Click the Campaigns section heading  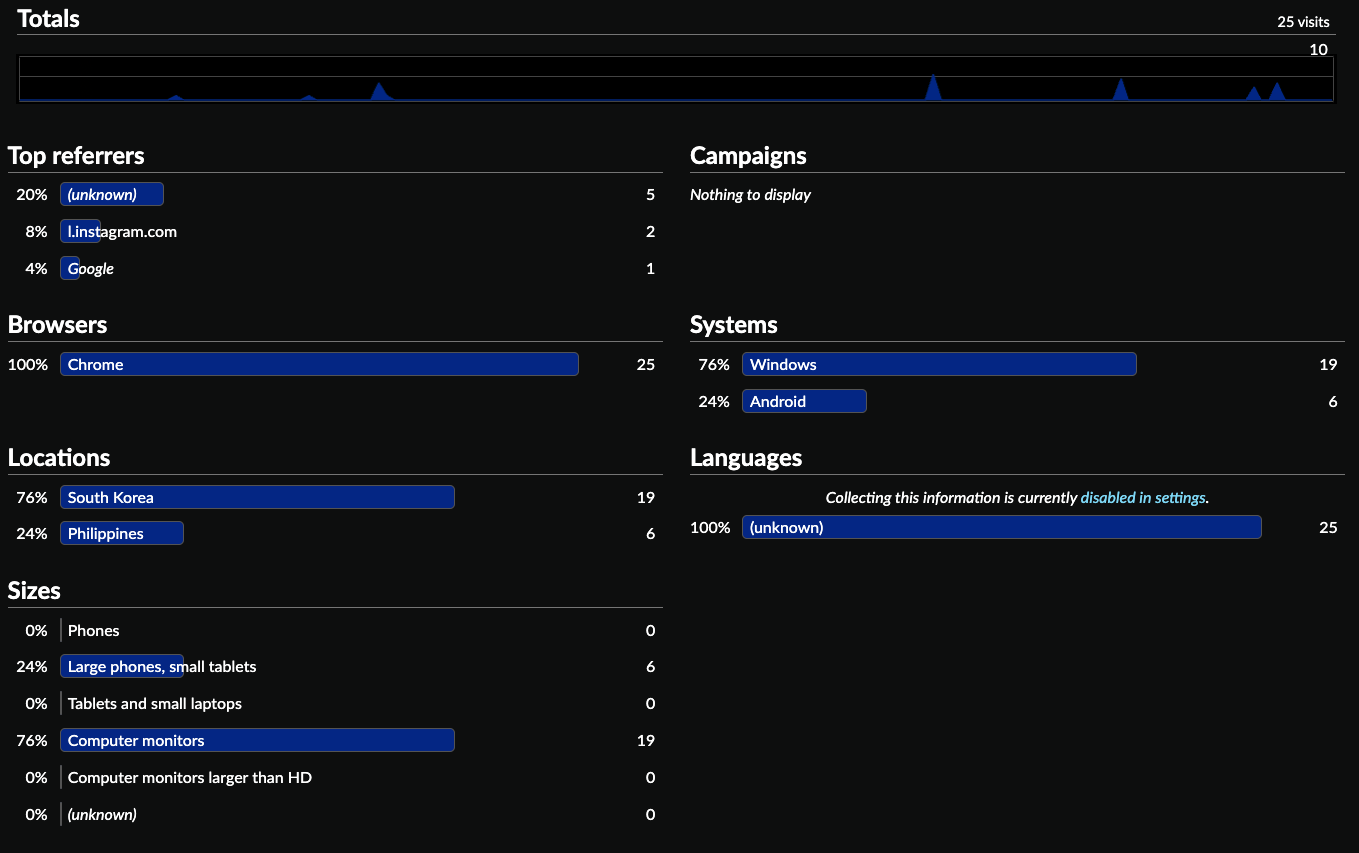[748, 156]
